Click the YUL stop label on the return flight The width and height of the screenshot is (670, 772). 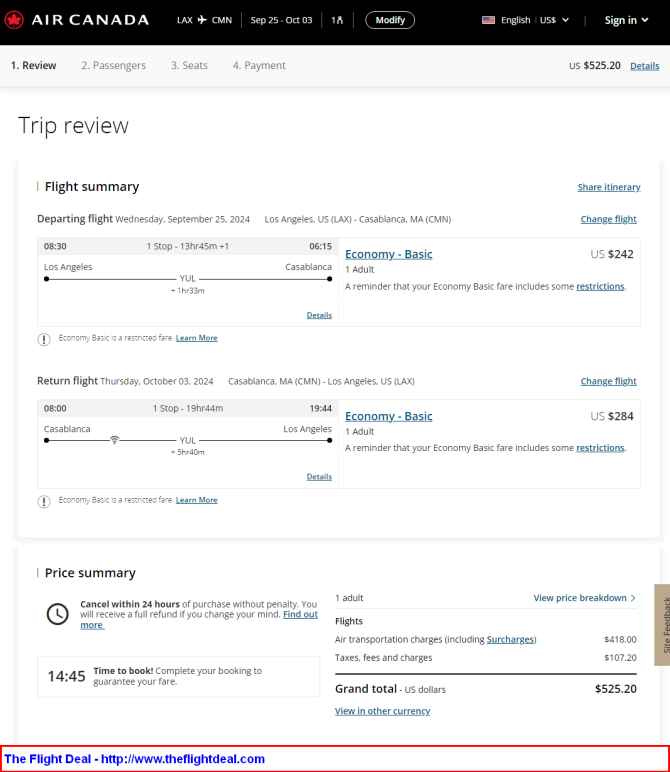[188, 440]
